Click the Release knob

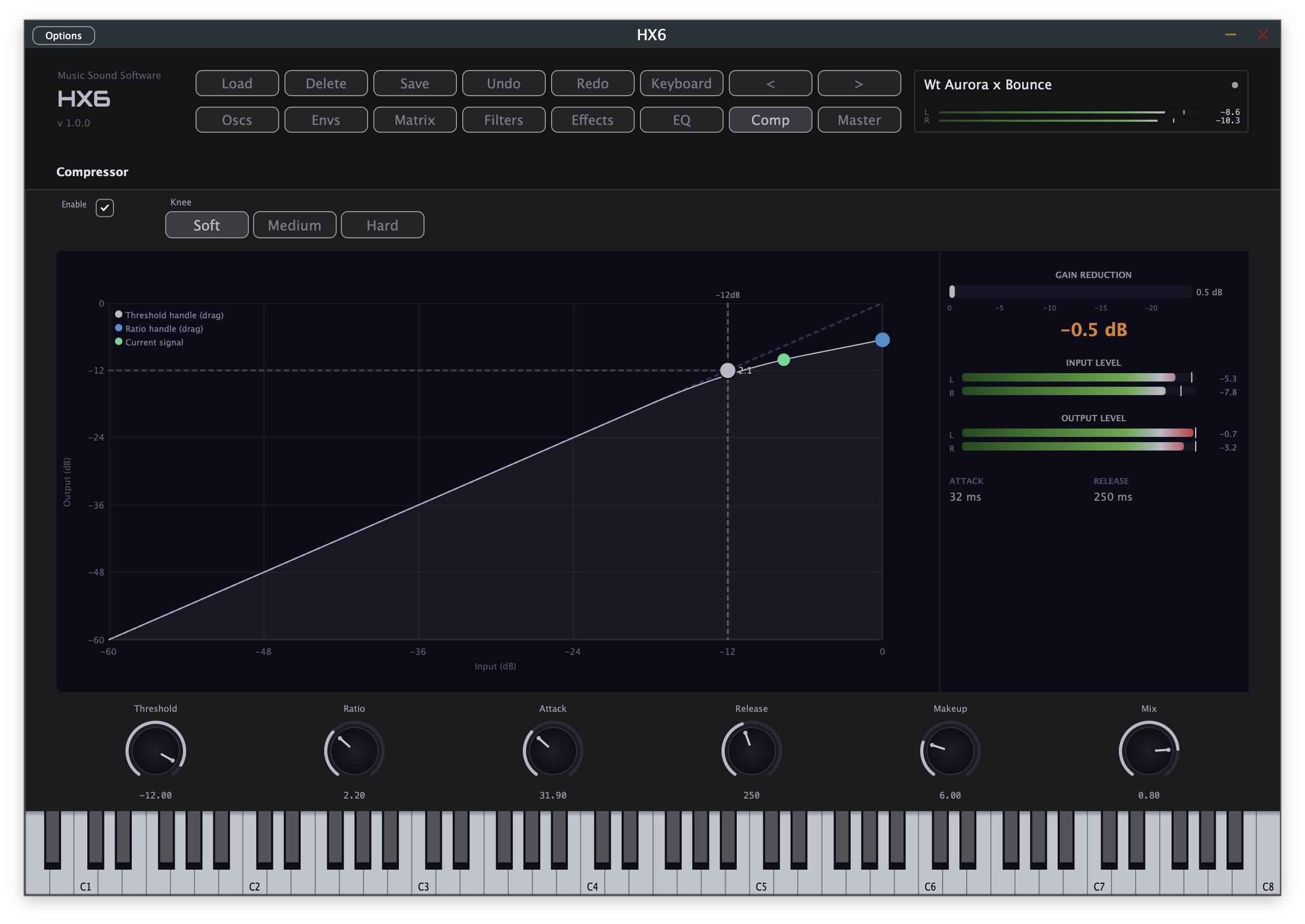pyautogui.click(x=751, y=750)
